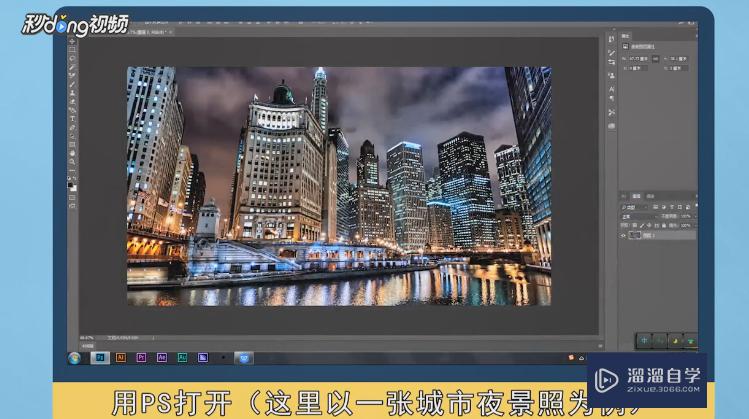Image resolution: width=749 pixels, height=419 pixels.
Task: Switch to Photoshop in the taskbar
Action: point(100,358)
